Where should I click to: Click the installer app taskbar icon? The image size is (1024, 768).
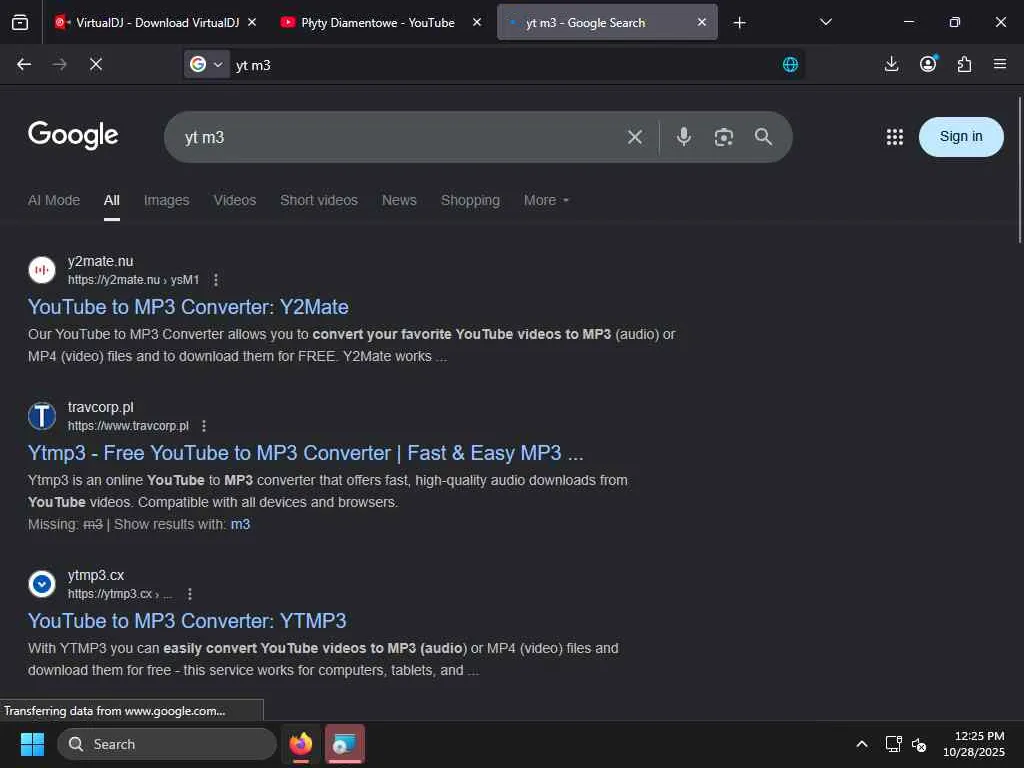click(344, 744)
